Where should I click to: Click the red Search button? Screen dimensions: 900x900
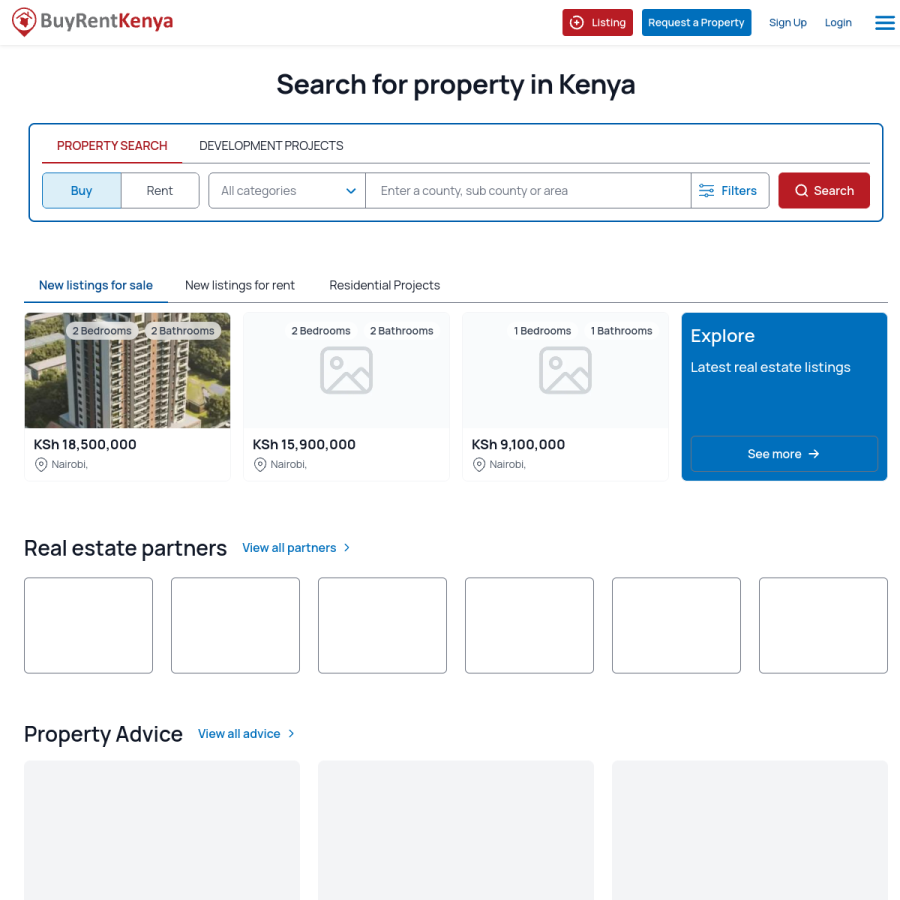(x=824, y=191)
